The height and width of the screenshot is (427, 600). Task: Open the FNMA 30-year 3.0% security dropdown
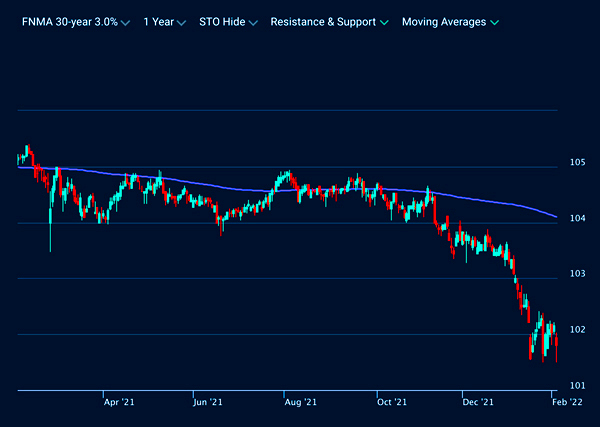[72, 21]
